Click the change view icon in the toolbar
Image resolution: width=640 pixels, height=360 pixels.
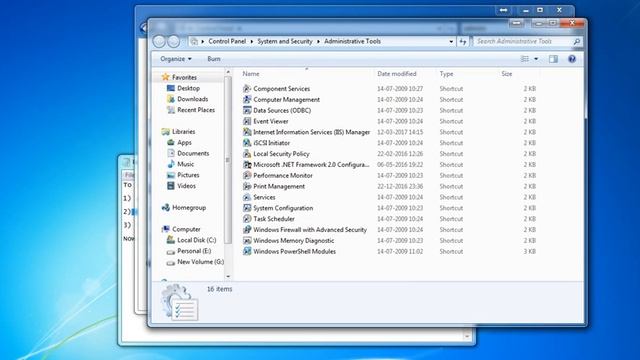[524, 59]
